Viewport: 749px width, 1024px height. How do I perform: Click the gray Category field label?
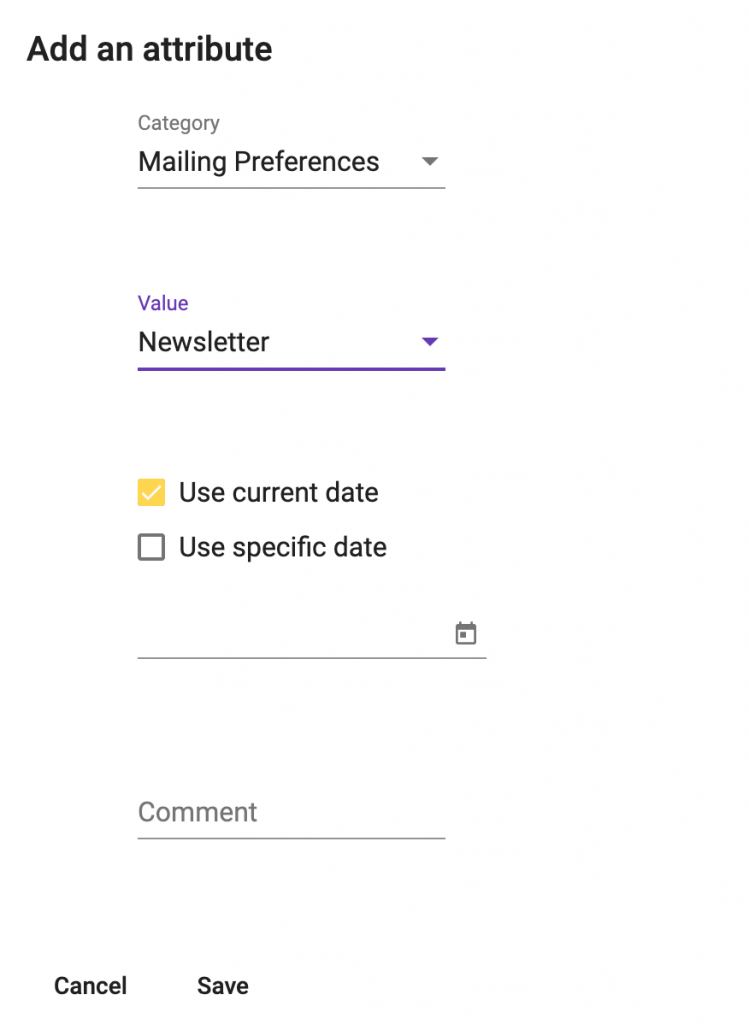point(178,123)
